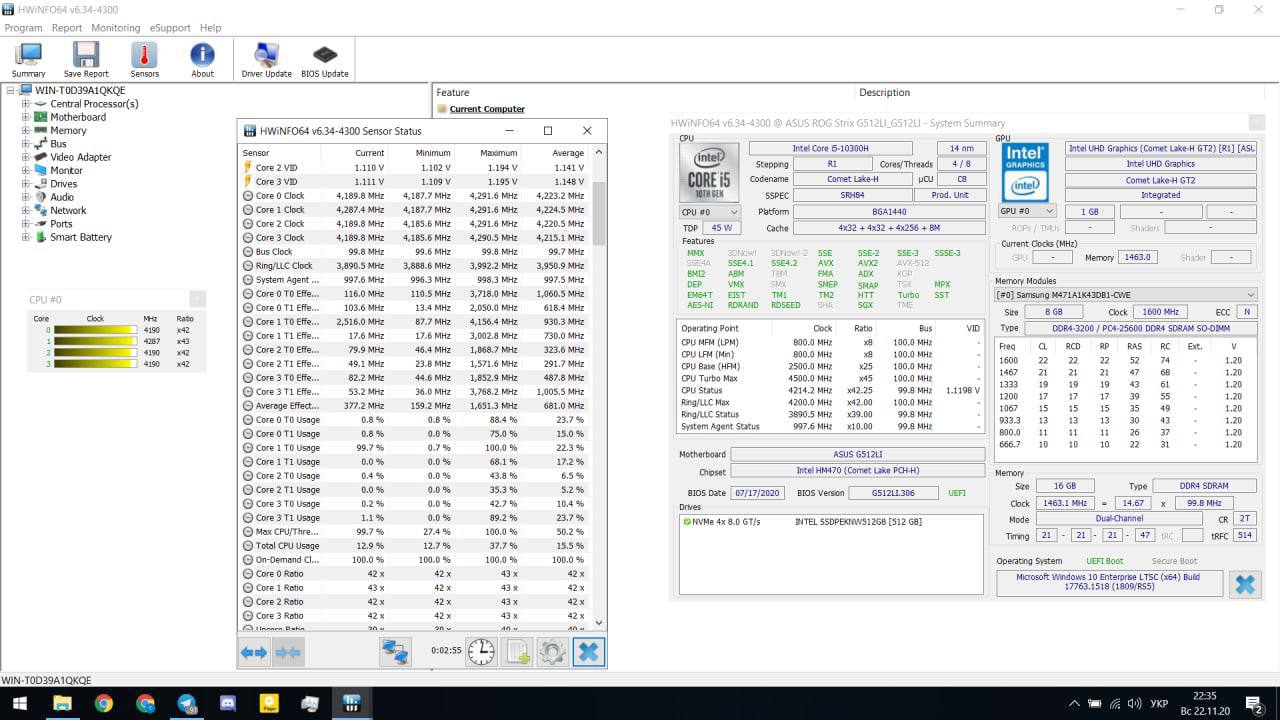1280x720 pixels.
Task: Click the Average column header
Action: [568, 153]
